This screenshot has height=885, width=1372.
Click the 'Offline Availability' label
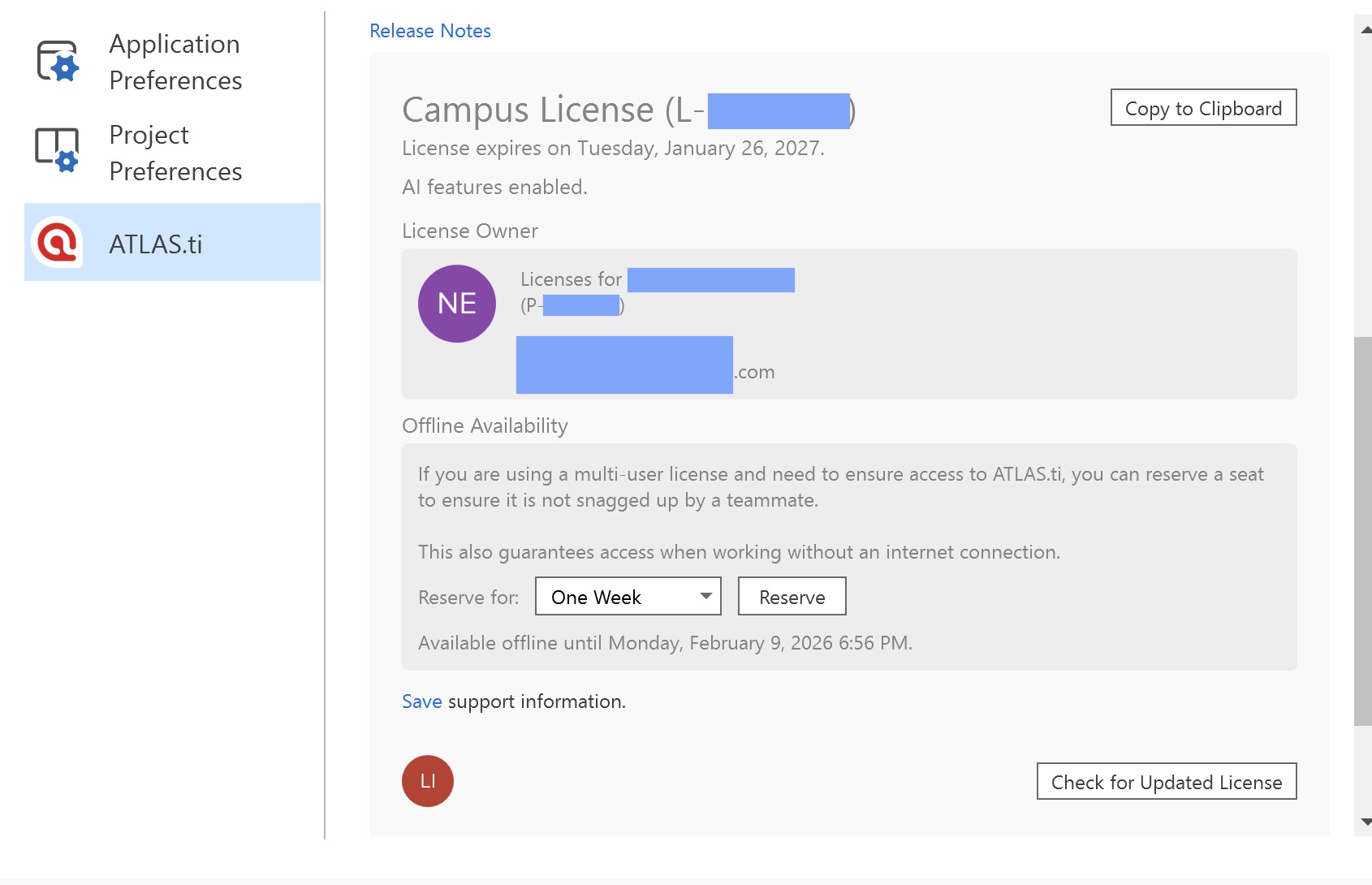click(485, 425)
